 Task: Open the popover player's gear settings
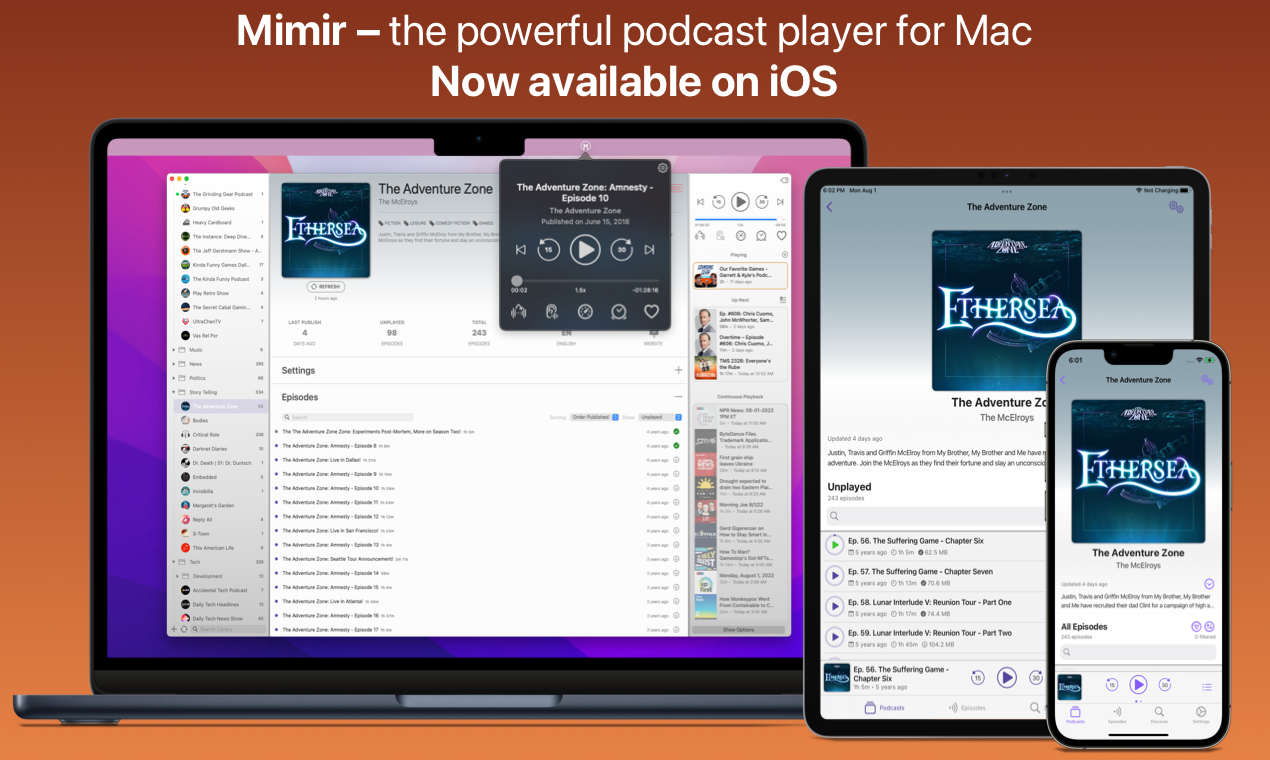click(x=662, y=168)
